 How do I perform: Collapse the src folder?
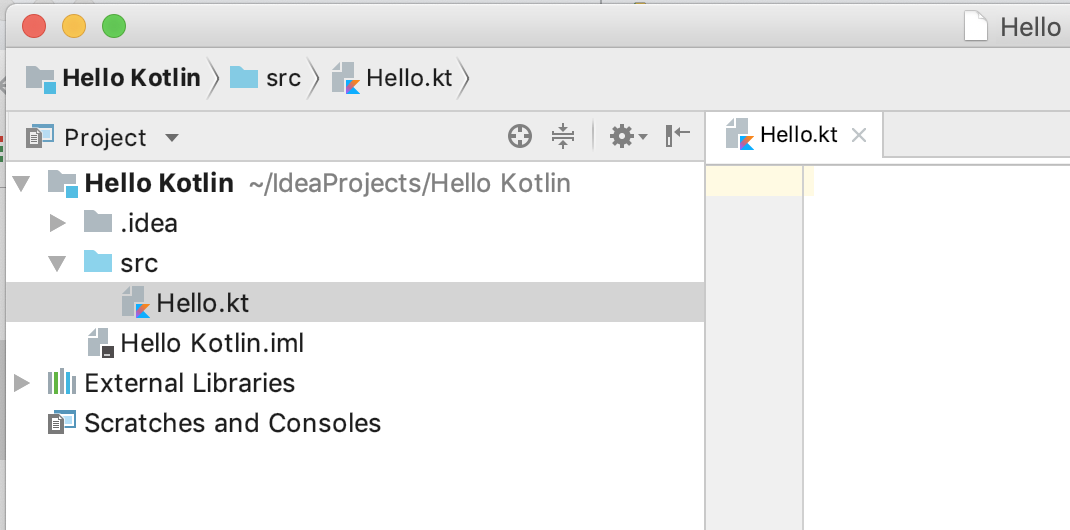click(x=58, y=263)
